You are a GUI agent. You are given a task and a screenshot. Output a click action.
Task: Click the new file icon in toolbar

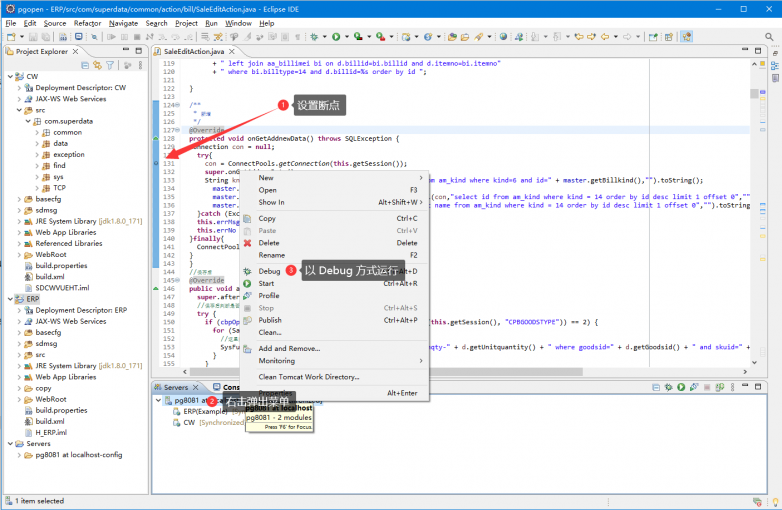(10, 37)
